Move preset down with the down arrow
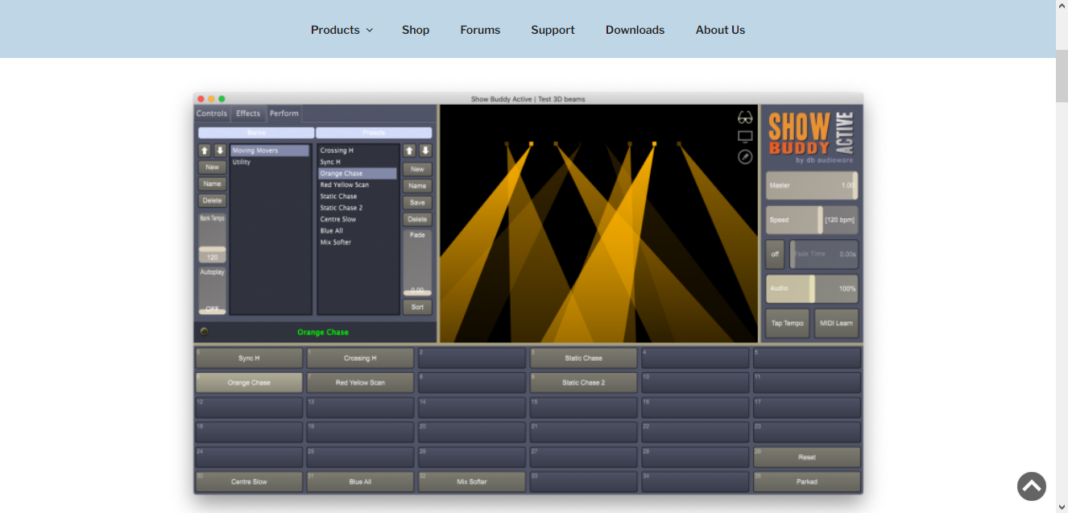Viewport: 1068px width, 513px height. pos(425,151)
